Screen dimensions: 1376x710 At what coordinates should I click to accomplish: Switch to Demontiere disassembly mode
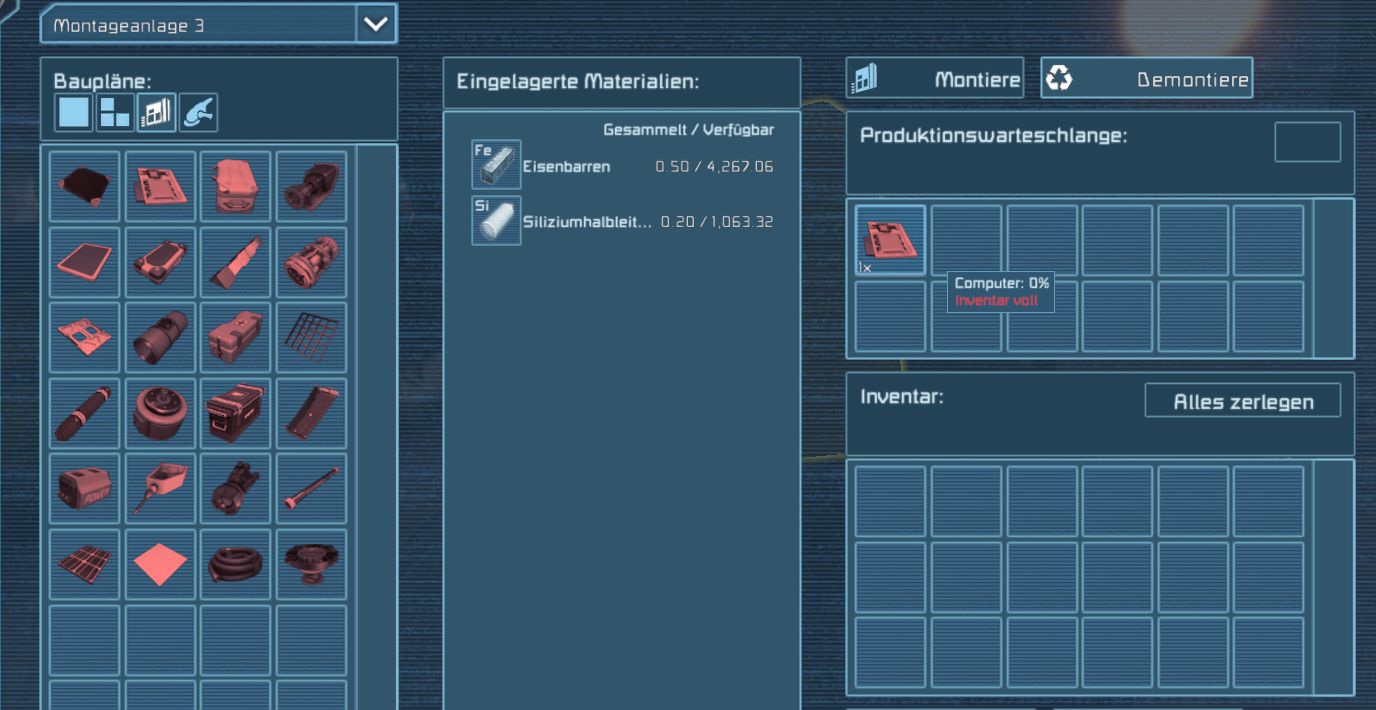[x=1146, y=79]
